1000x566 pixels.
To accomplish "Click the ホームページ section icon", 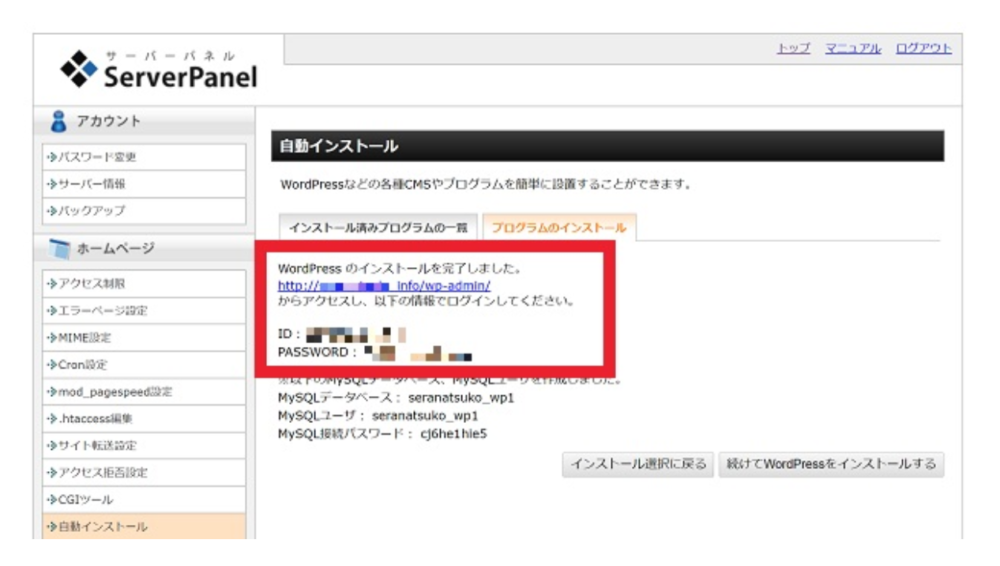I will (x=59, y=248).
